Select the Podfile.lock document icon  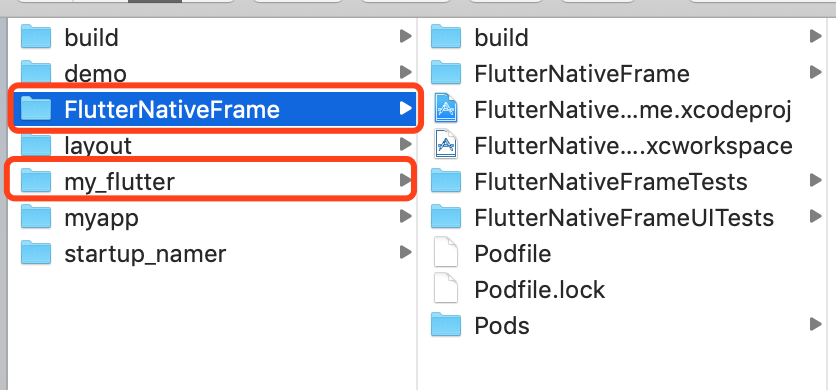tap(446, 289)
